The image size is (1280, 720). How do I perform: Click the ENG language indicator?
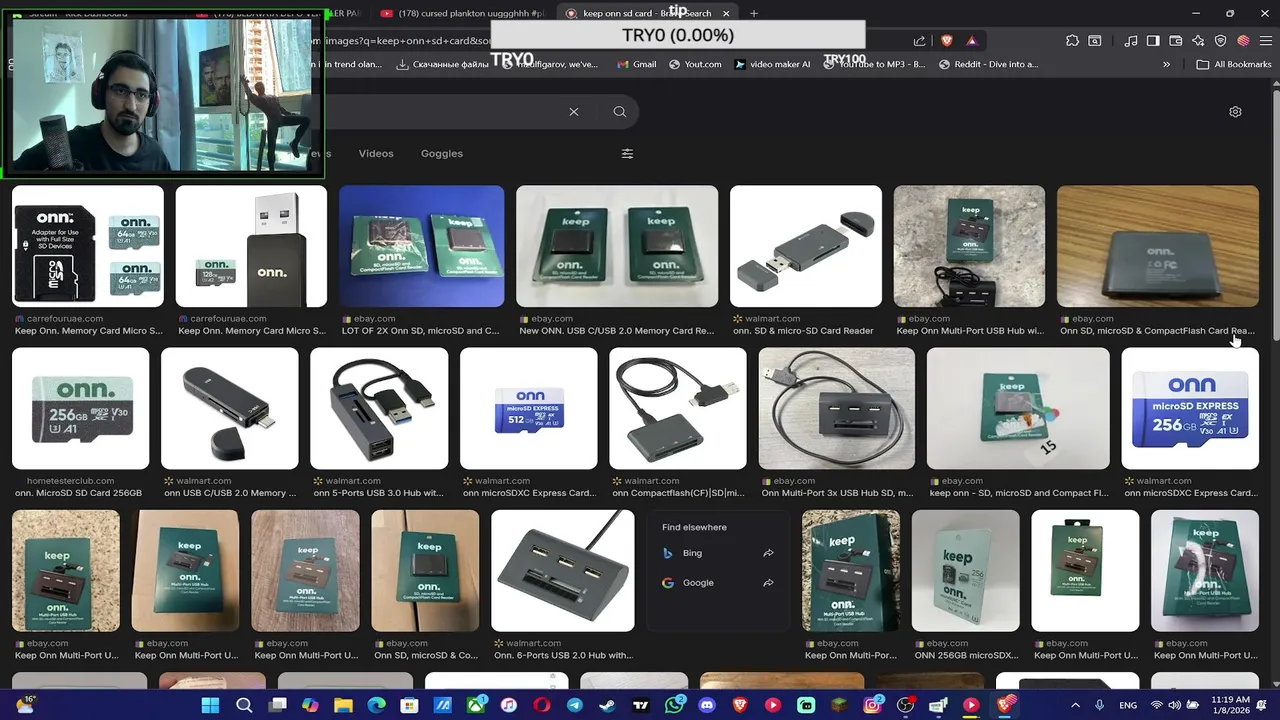coord(1128,705)
